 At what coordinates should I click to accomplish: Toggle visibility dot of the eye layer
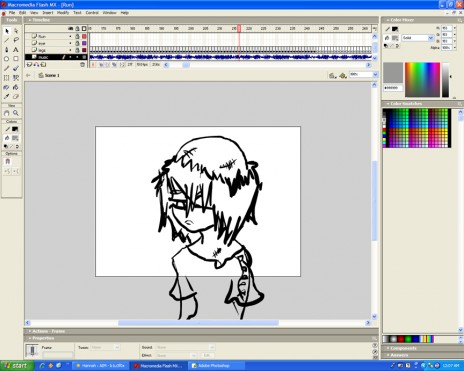pos(70,43)
